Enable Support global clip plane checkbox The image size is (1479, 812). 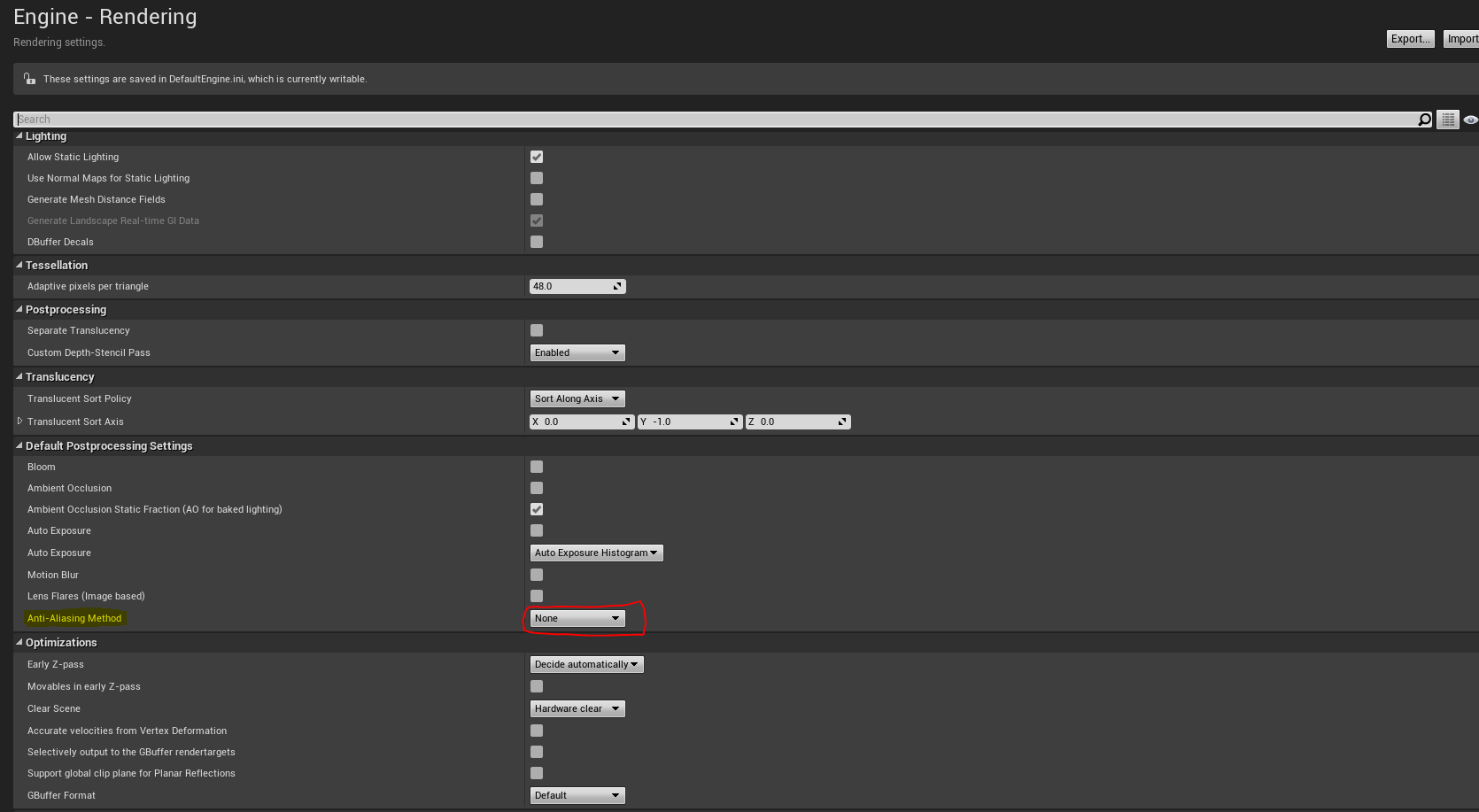[537, 773]
